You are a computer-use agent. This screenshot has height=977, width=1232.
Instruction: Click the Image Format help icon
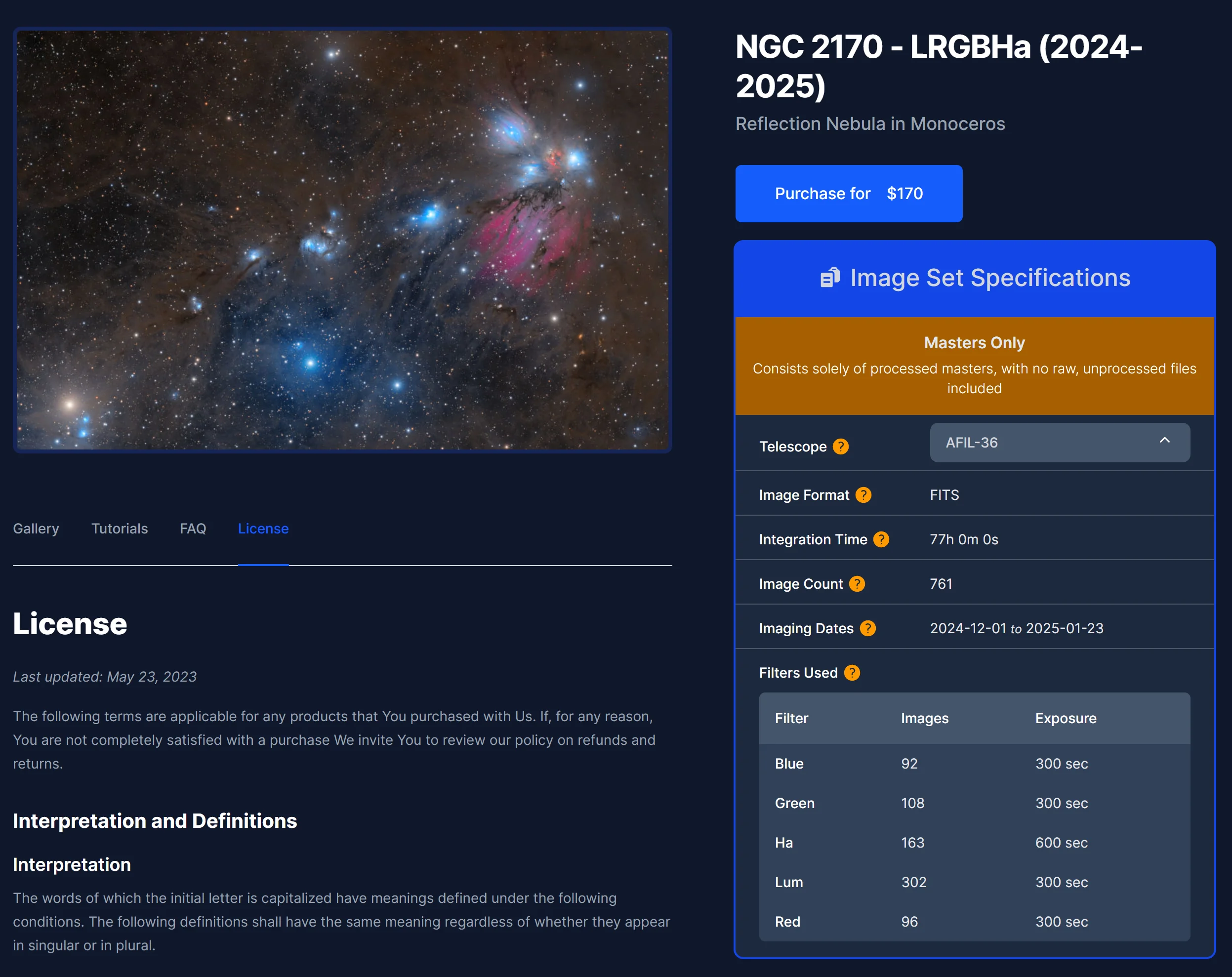[863, 495]
